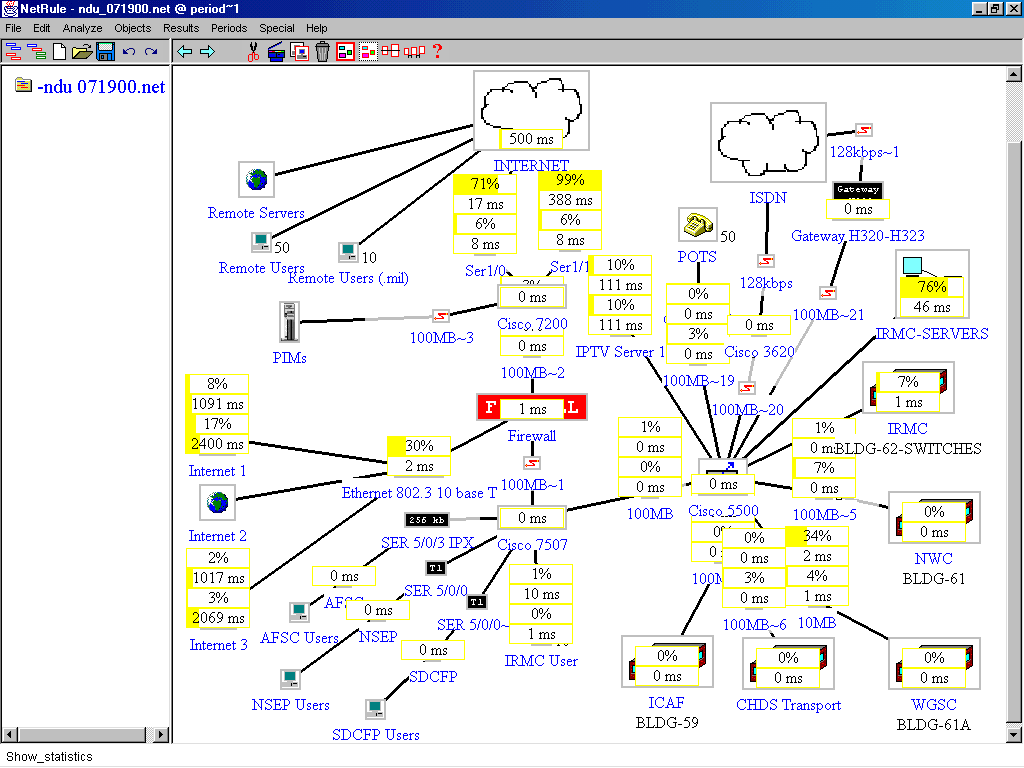
Task: Click the Cisco 5500 label
Action: click(723, 511)
